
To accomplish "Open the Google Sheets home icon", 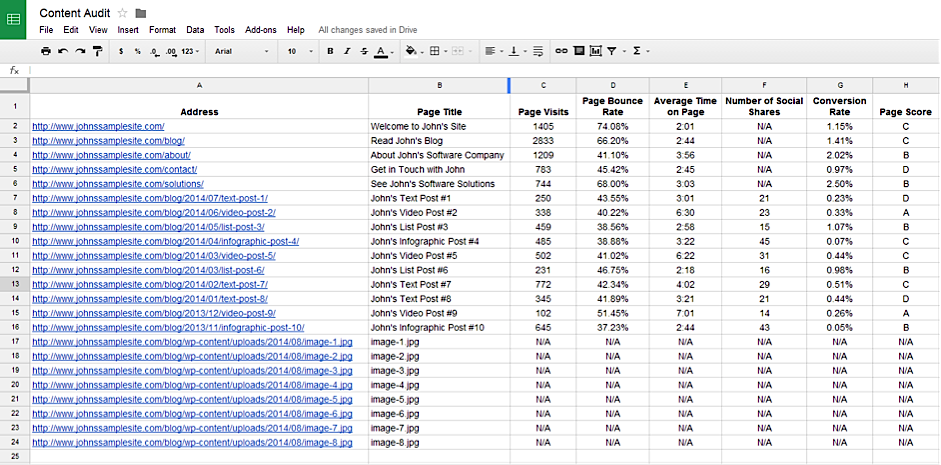I will [x=14, y=19].
